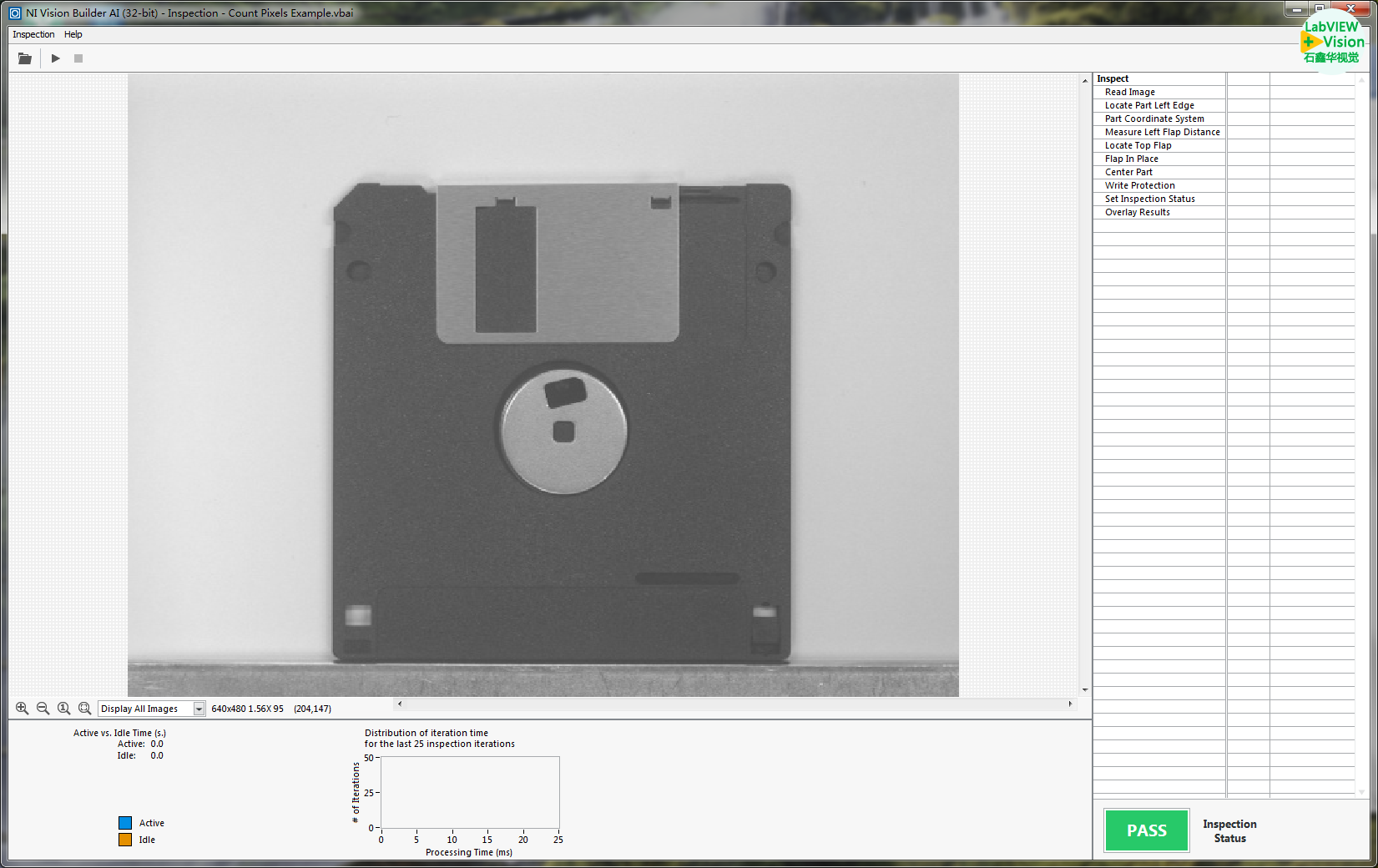Viewport: 1378px width, 868px height.
Task: Select the Locate Part Left Edge step
Action: point(1149,105)
